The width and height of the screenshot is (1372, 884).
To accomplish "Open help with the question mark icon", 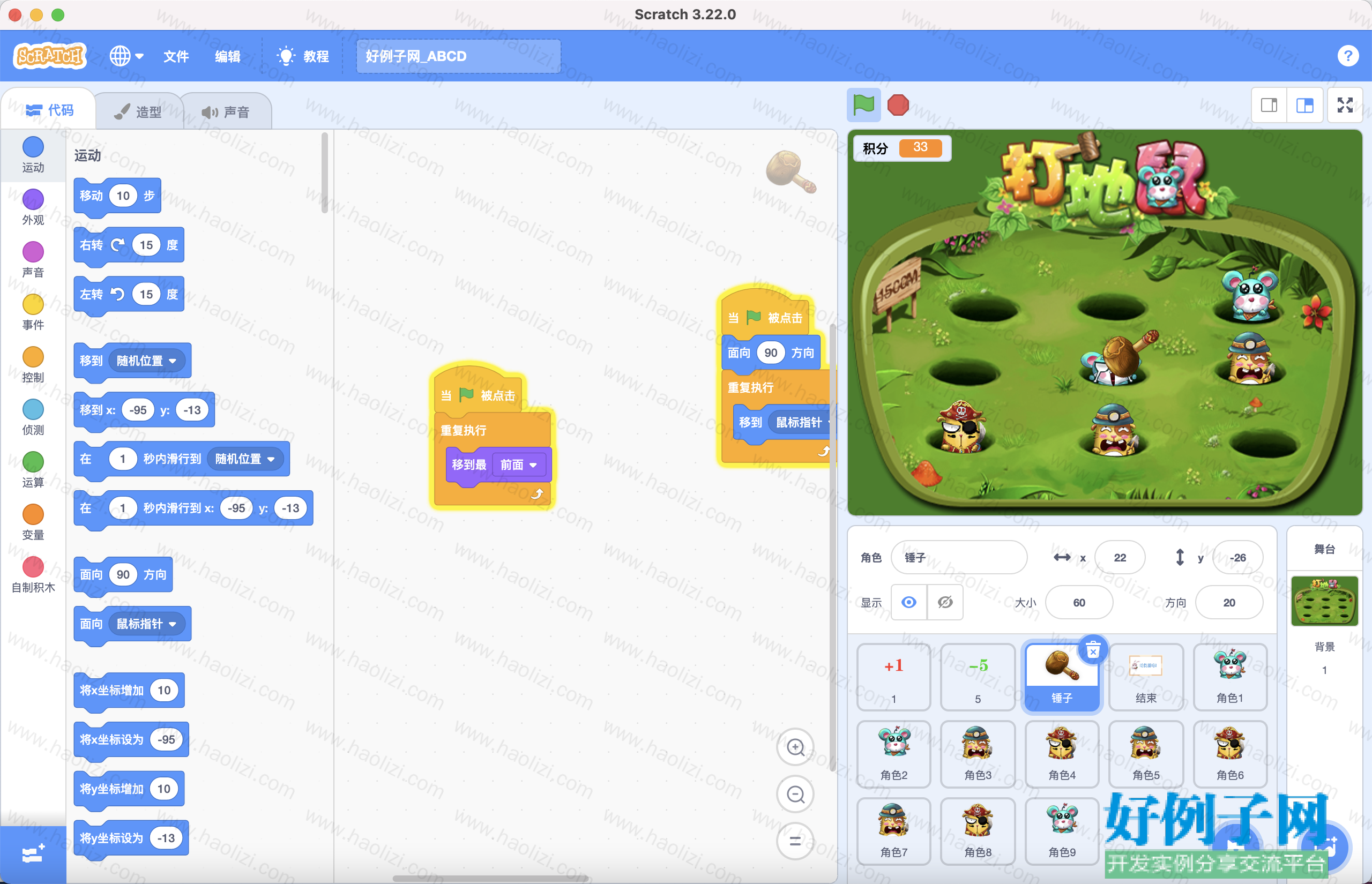I will coord(1347,56).
